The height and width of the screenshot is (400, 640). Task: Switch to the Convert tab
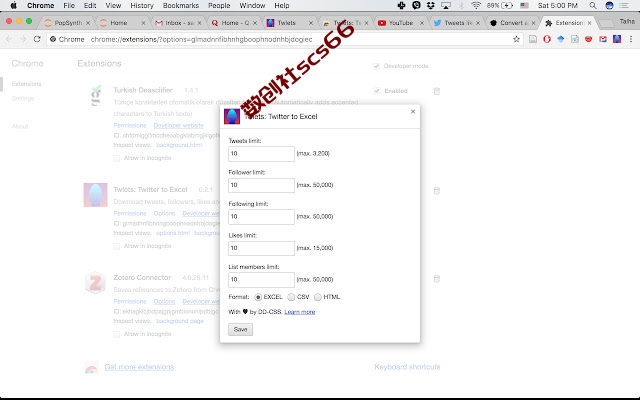pos(512,23)
